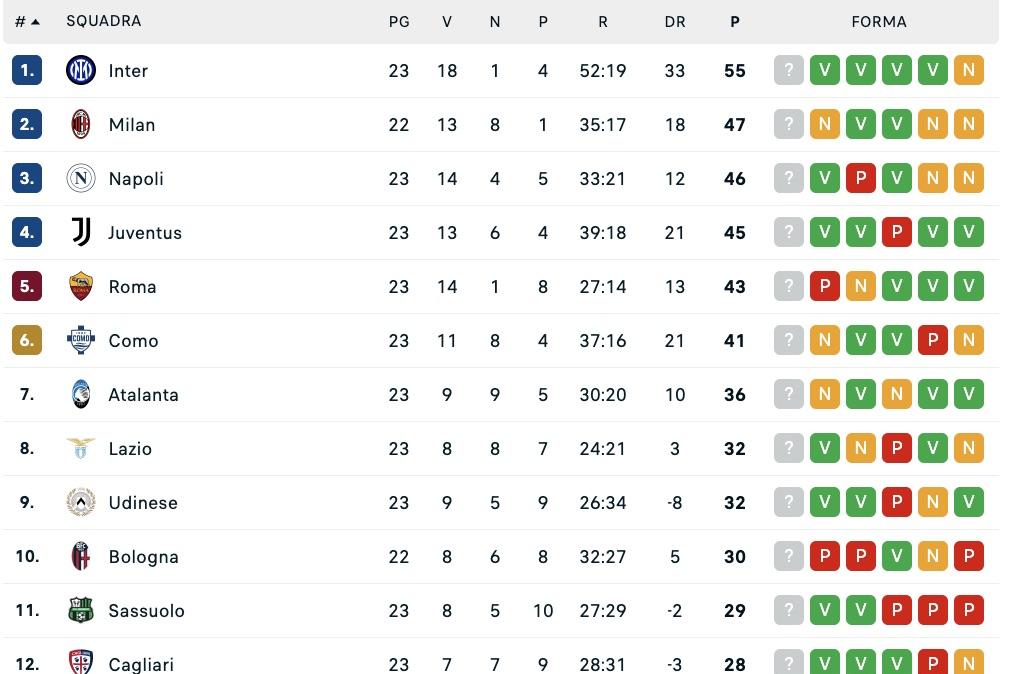The width and height of the screenshot is (1012, 674).
Task: Click the Sassuolo club crest
Action: coord(81,610)
